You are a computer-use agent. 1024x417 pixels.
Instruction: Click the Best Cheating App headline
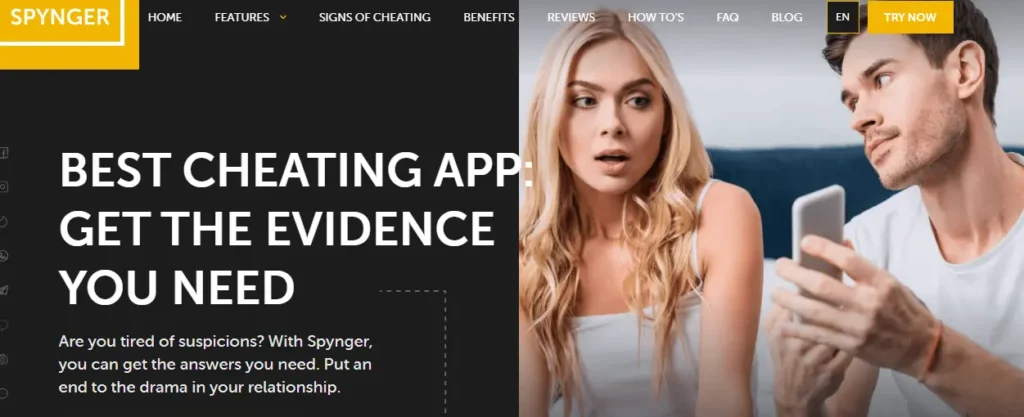click(296, 228)
